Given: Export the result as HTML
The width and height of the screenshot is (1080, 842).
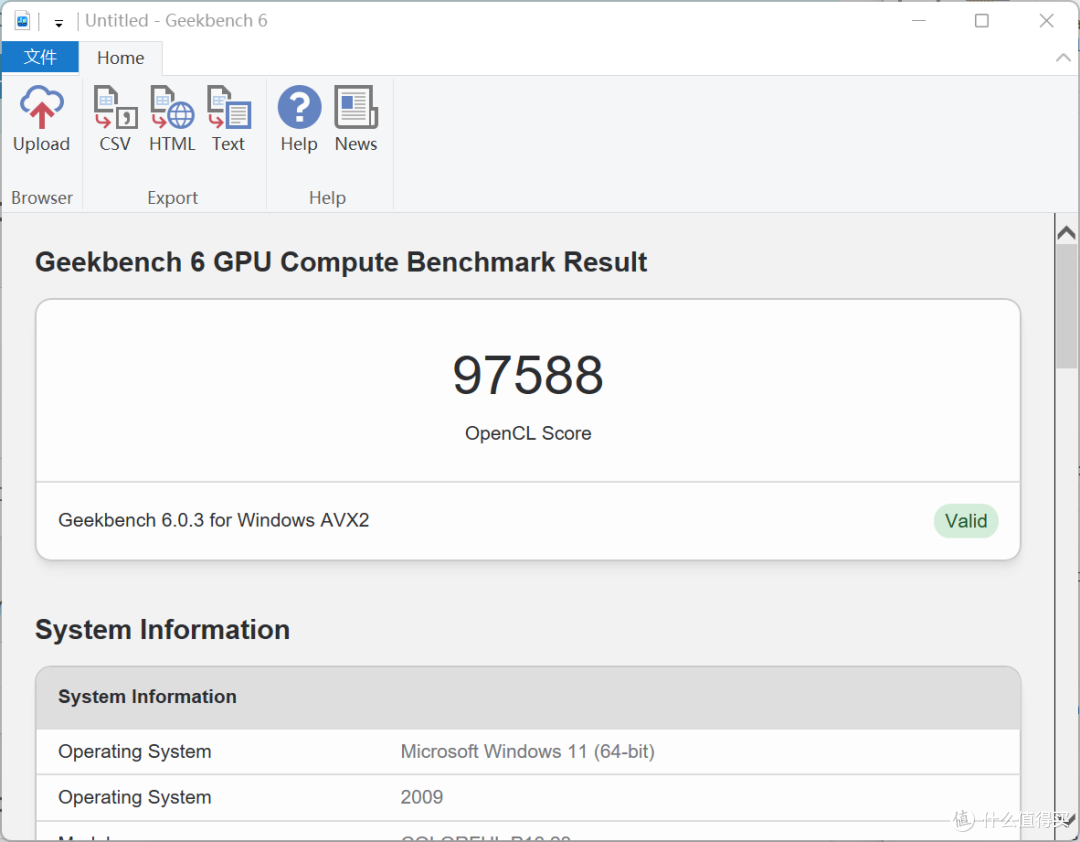Looking at the screenshot, I should click(x=172, y=119).
